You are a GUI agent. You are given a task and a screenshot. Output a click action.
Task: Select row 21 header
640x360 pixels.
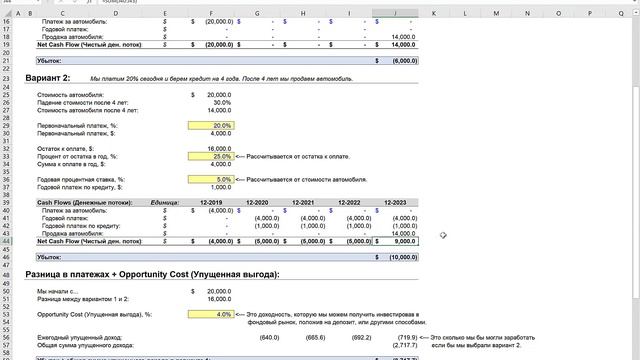point(6,60)
